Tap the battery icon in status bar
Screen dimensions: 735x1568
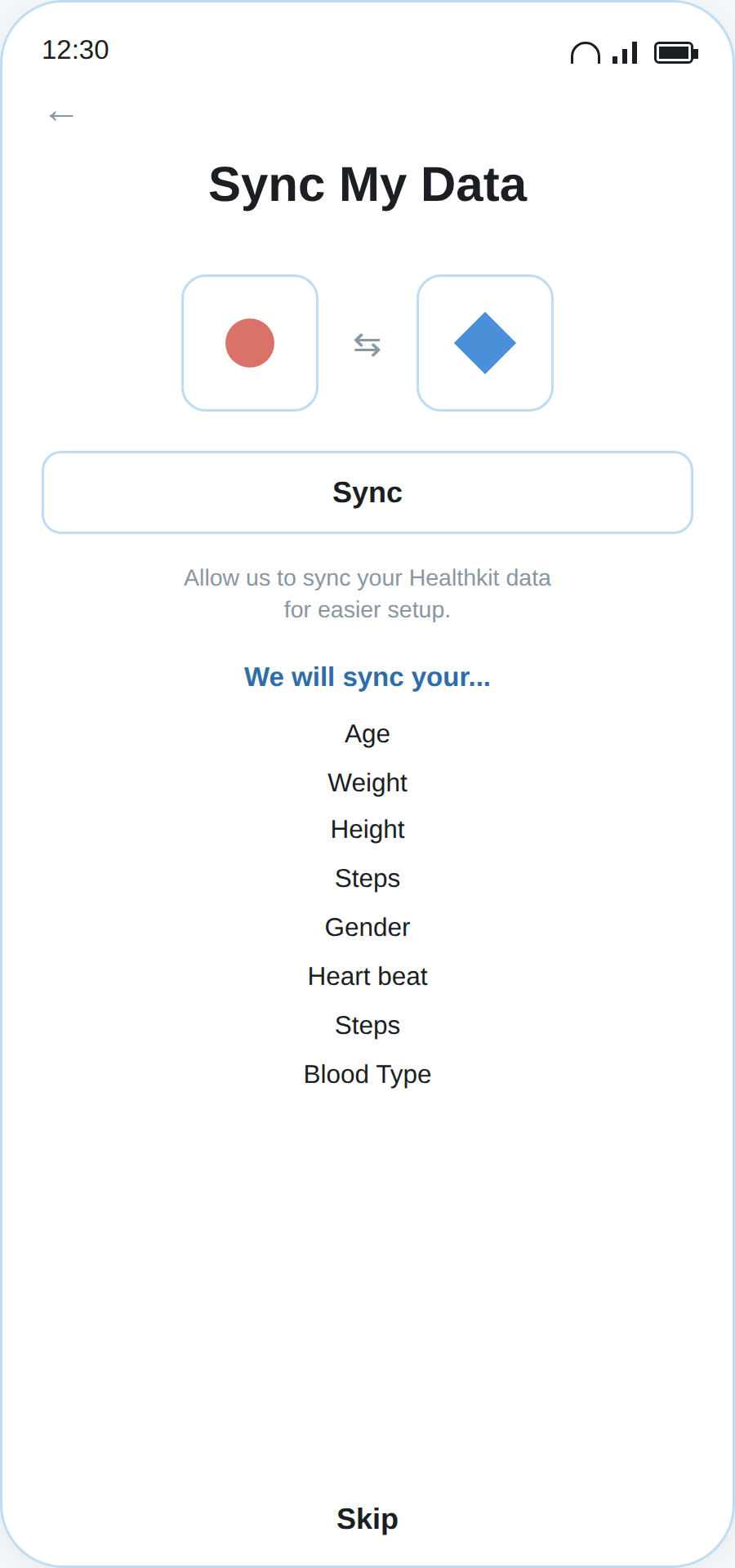(676, 53)
